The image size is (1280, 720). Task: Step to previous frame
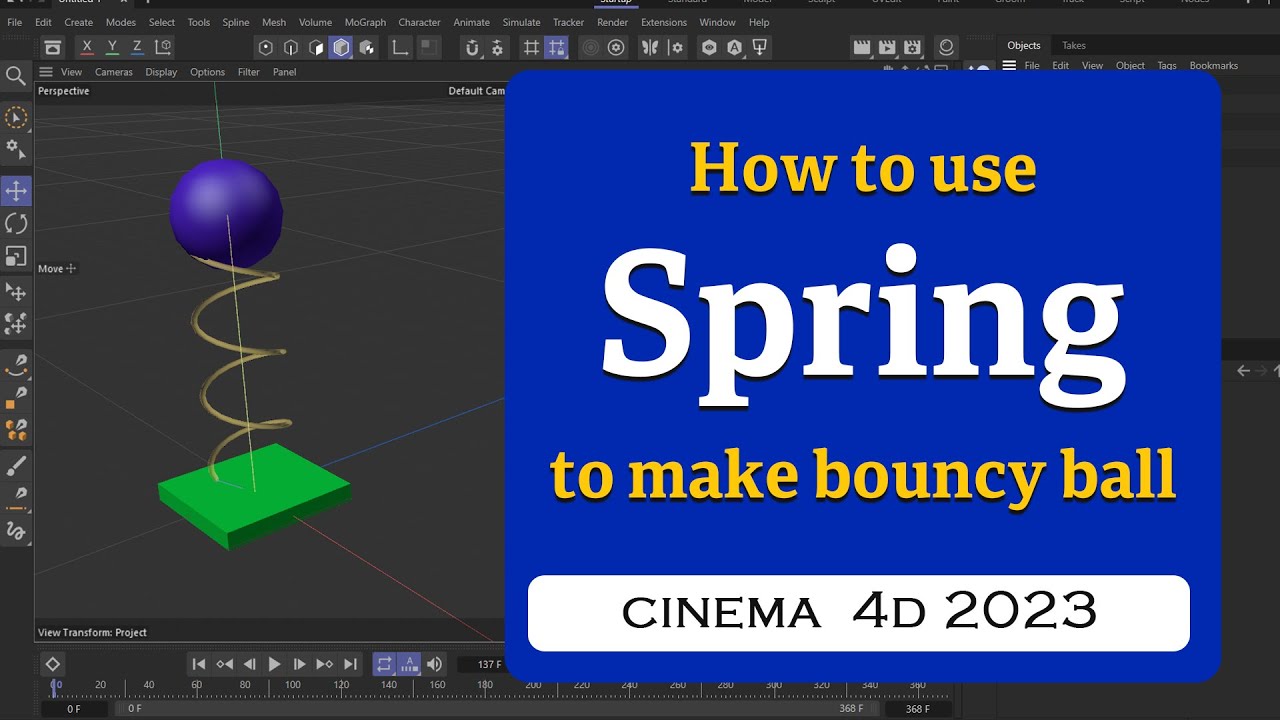click(x=249, y=664)
